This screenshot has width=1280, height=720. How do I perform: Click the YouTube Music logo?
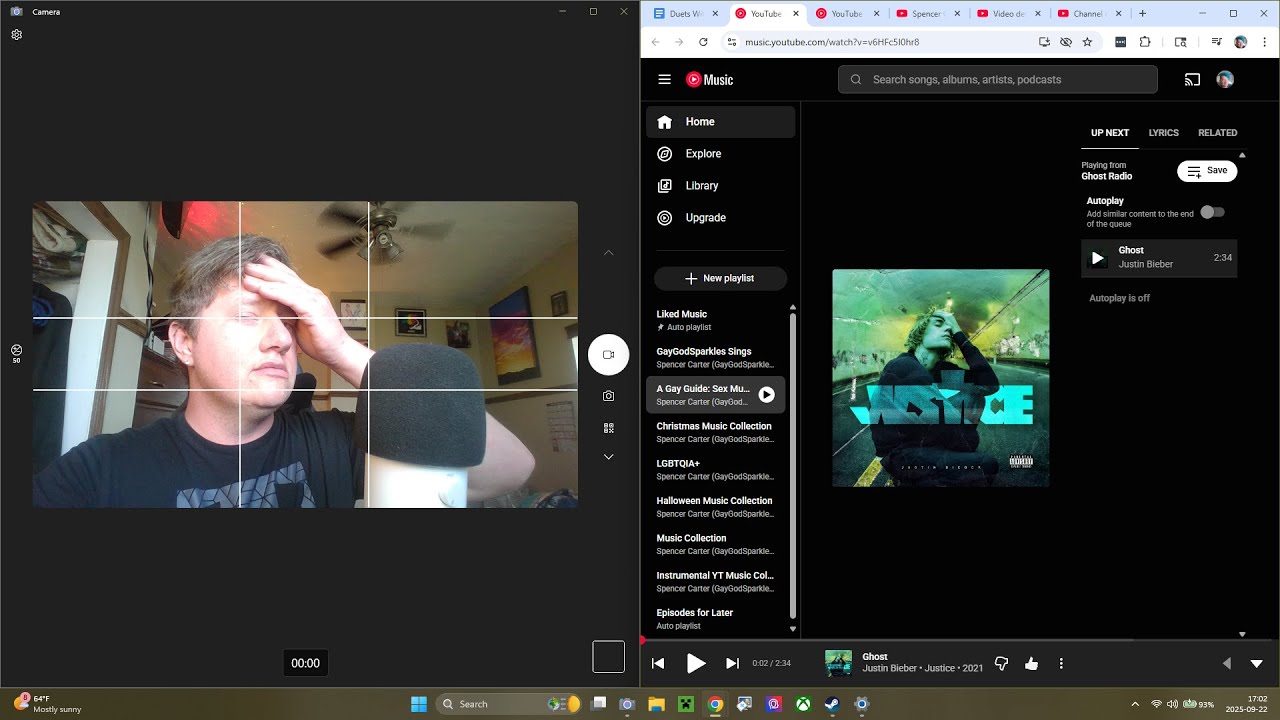tap(709, 80)
